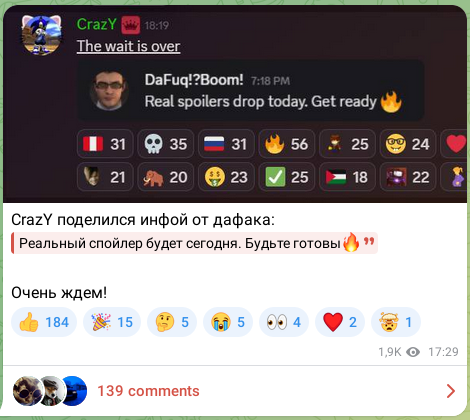
Task: Open the commenter avatars beside comments count
Action: [50, 391]
